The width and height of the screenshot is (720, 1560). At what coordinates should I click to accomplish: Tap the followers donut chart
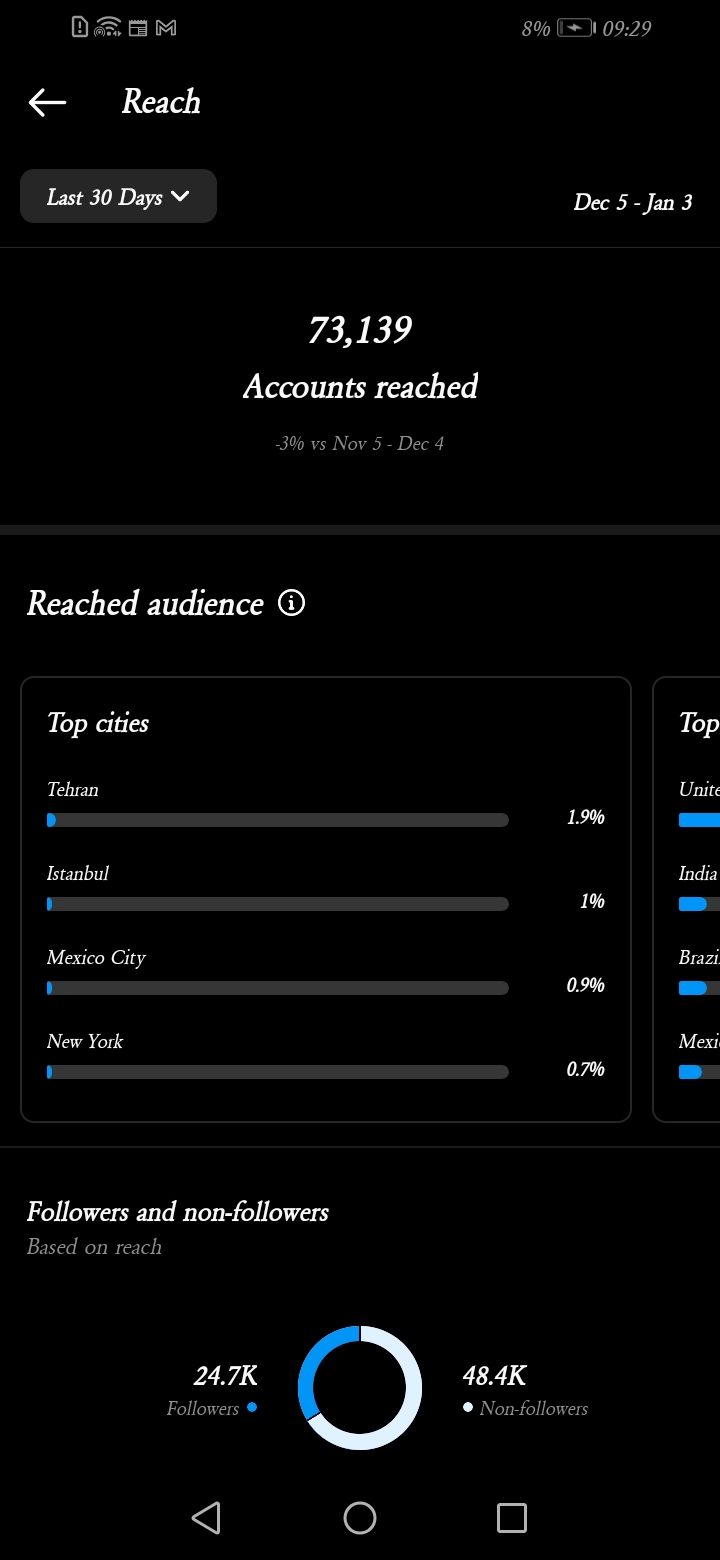click(x=360, y=1388)
